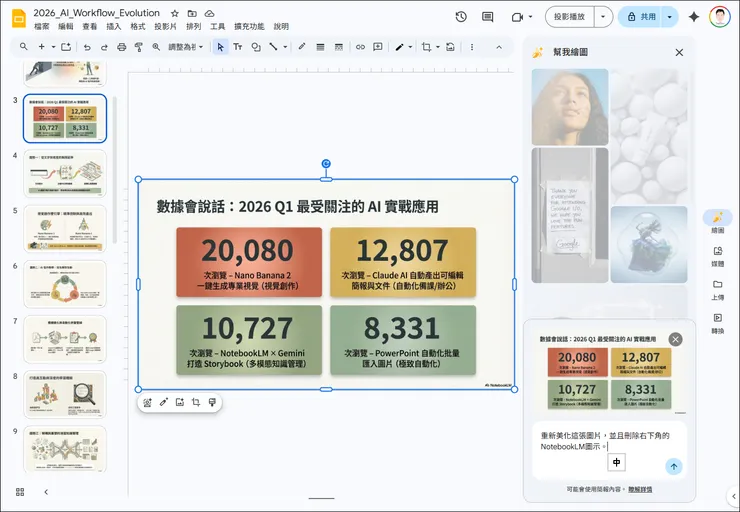Select the 媒體 side tab
This screenshot has width=740, height=512.
(x=717, y=256)
